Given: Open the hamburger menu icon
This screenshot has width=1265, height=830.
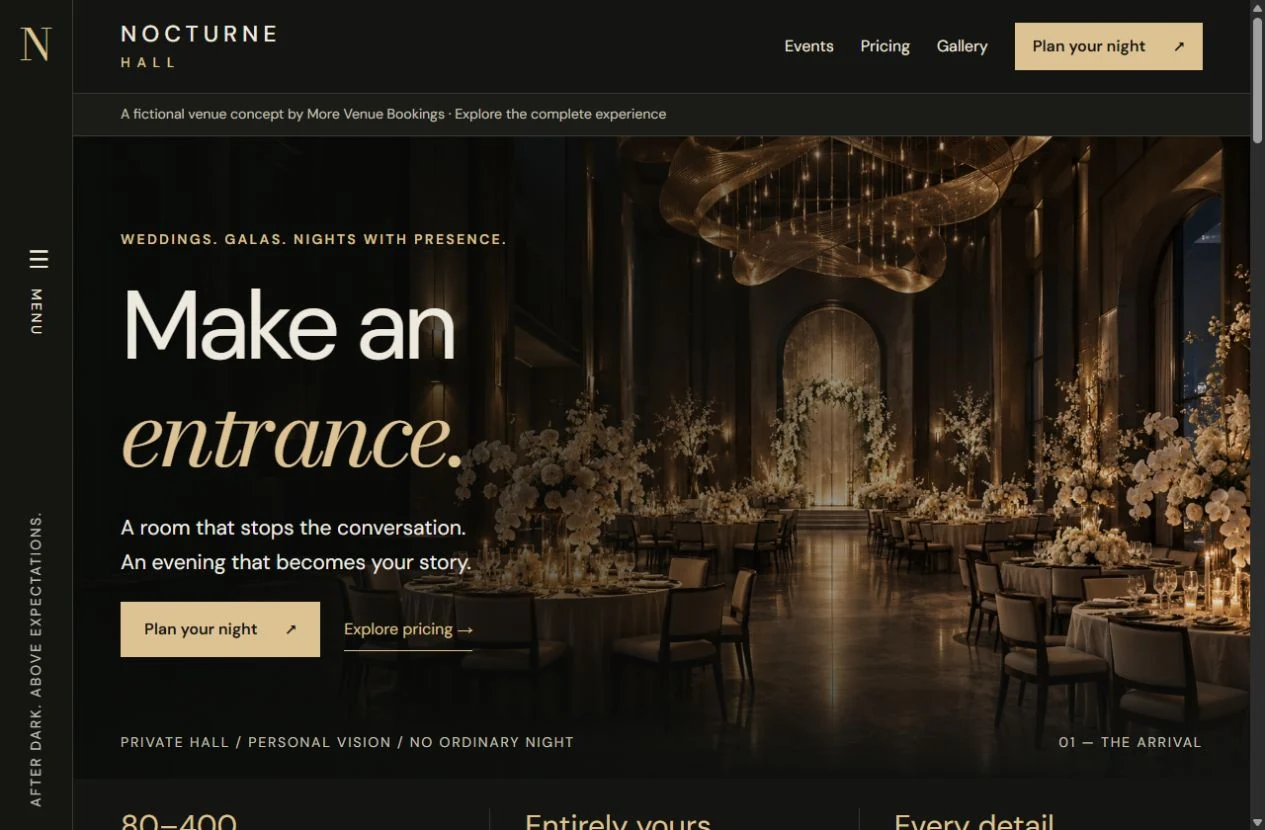Looking at the screenshot, I should click(38, 259).
